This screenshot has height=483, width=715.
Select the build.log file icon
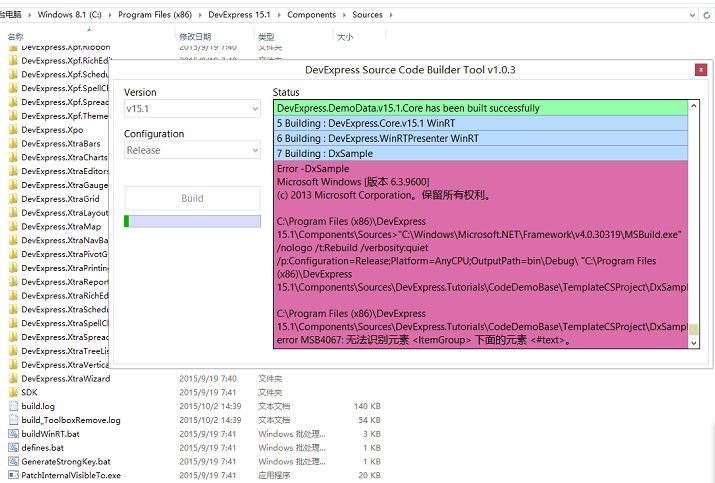(13, 406)
